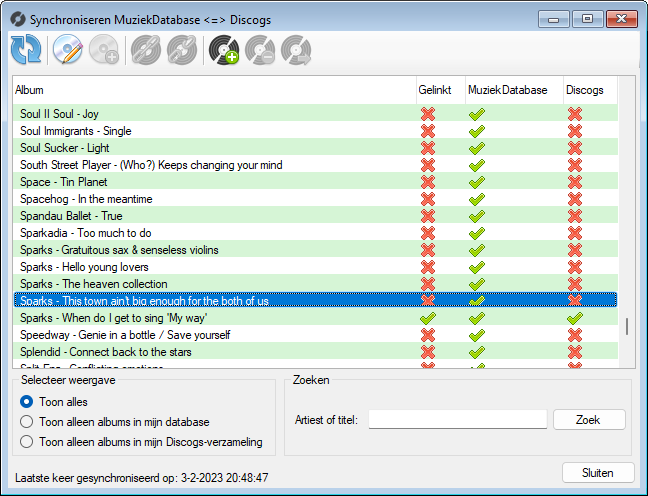Minimize the Synchroniseren window
This screenshot has height=496, width=648.
click(x=554, y=19)
